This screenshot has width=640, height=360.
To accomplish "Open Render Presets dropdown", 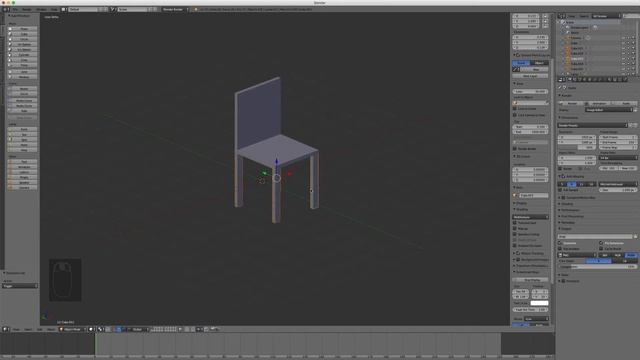I will pos(593,125).
